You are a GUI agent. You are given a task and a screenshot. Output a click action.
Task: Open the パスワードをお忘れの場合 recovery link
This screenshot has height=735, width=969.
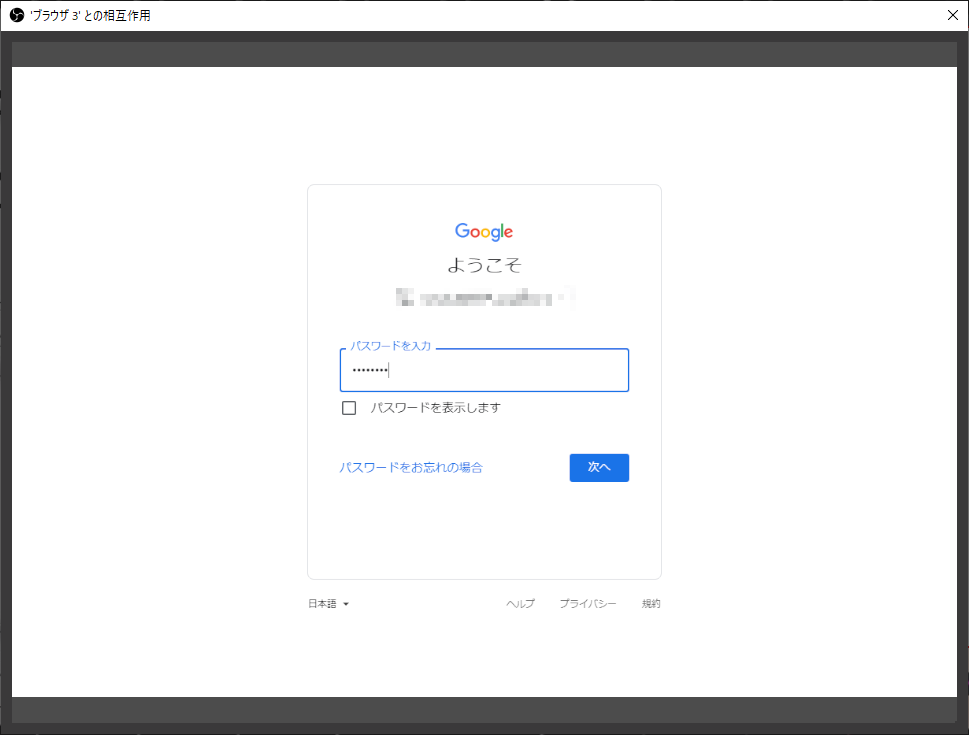412,467
